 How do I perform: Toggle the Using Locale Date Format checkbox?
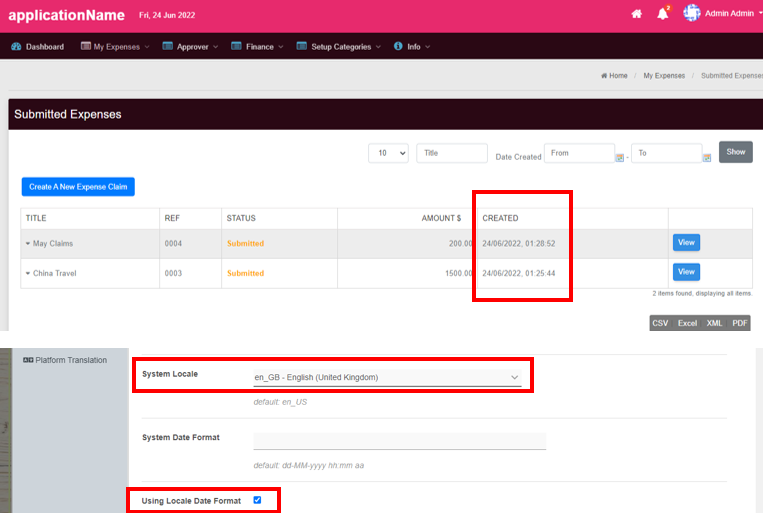point(257,499)
